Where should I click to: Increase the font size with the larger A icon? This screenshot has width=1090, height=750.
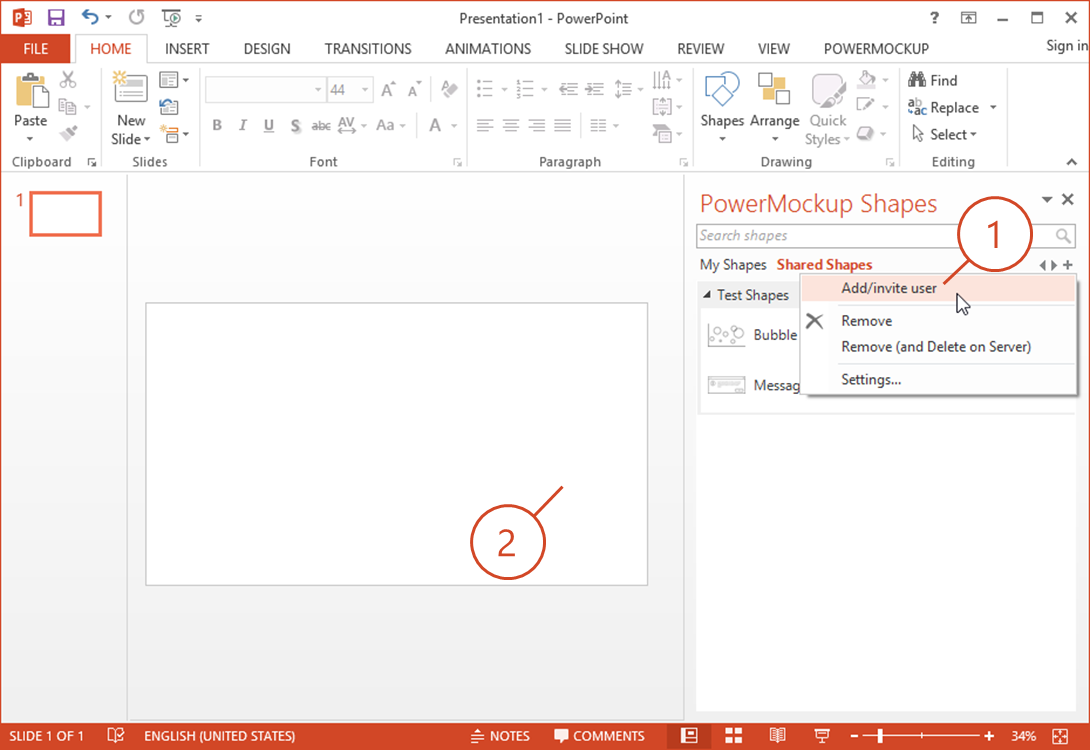[388, 89]
